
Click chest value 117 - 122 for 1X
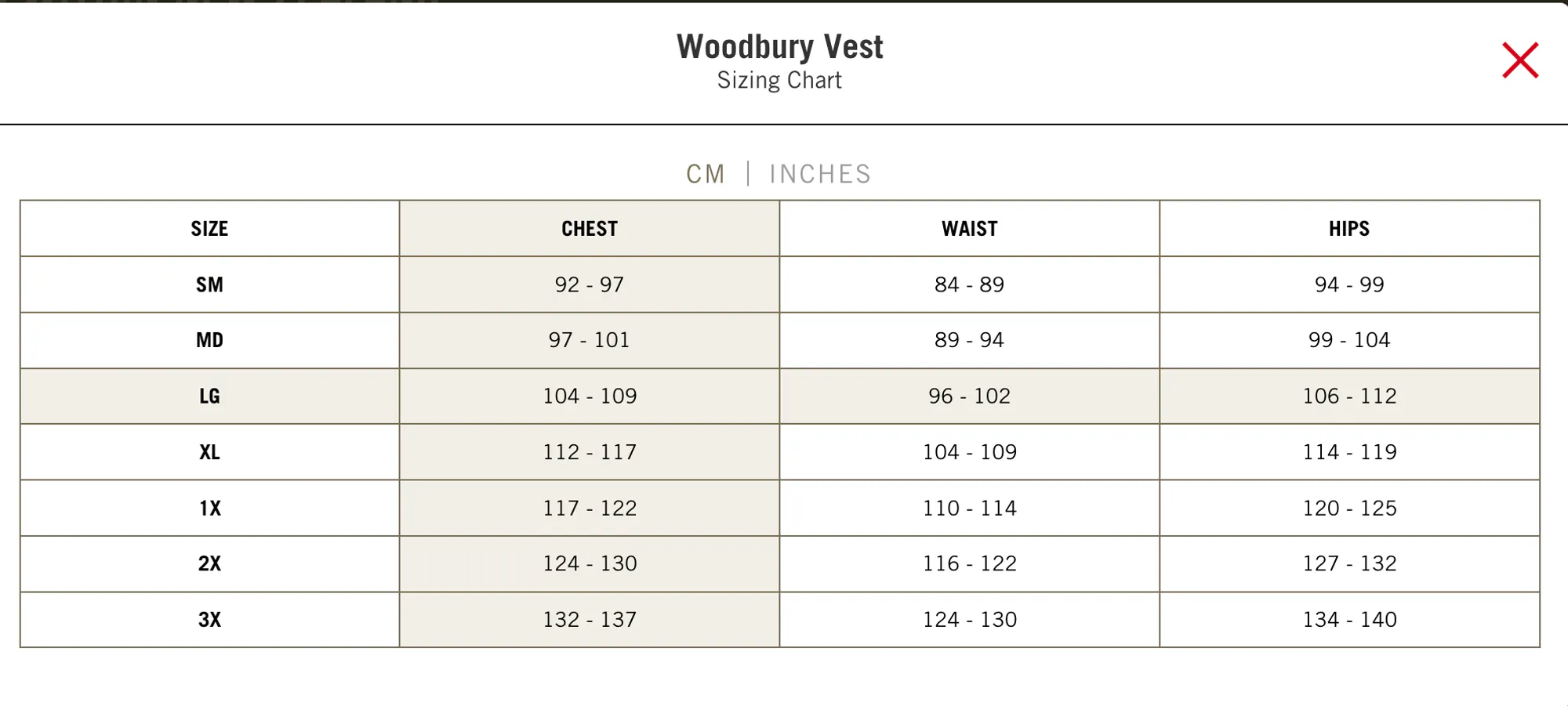pos(590,509)
